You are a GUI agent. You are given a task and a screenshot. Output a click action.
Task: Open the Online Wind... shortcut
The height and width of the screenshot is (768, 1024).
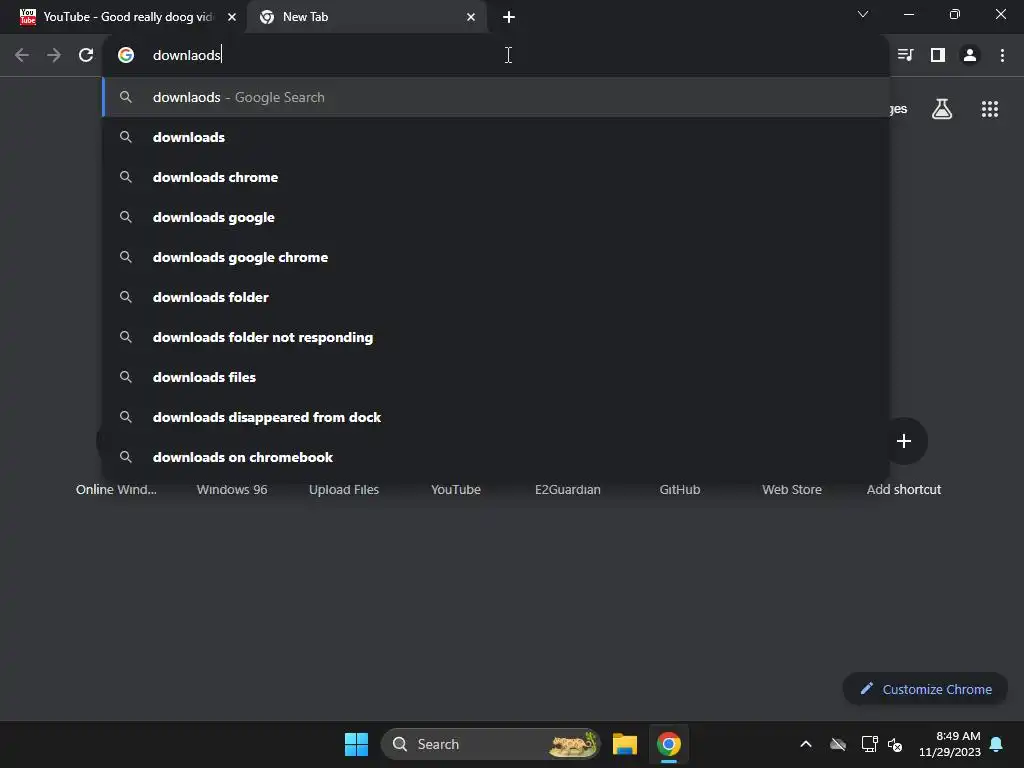point(116,490)
